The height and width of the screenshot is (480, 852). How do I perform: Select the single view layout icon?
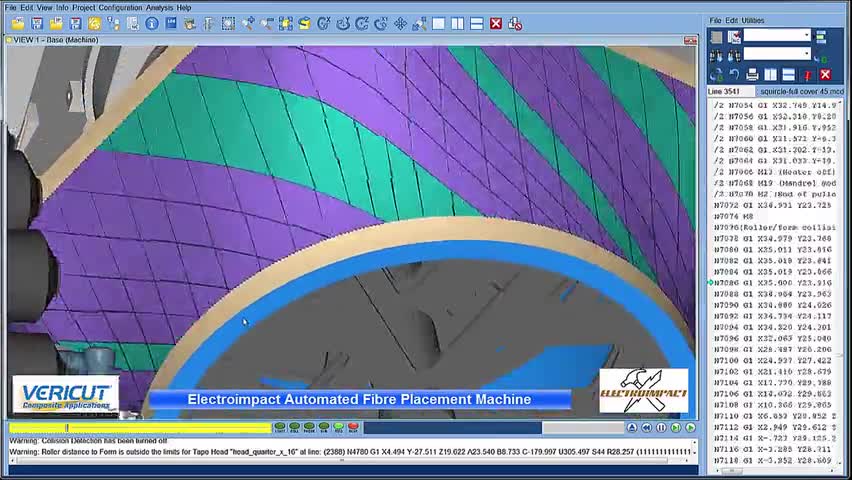[x=438, y=23]
